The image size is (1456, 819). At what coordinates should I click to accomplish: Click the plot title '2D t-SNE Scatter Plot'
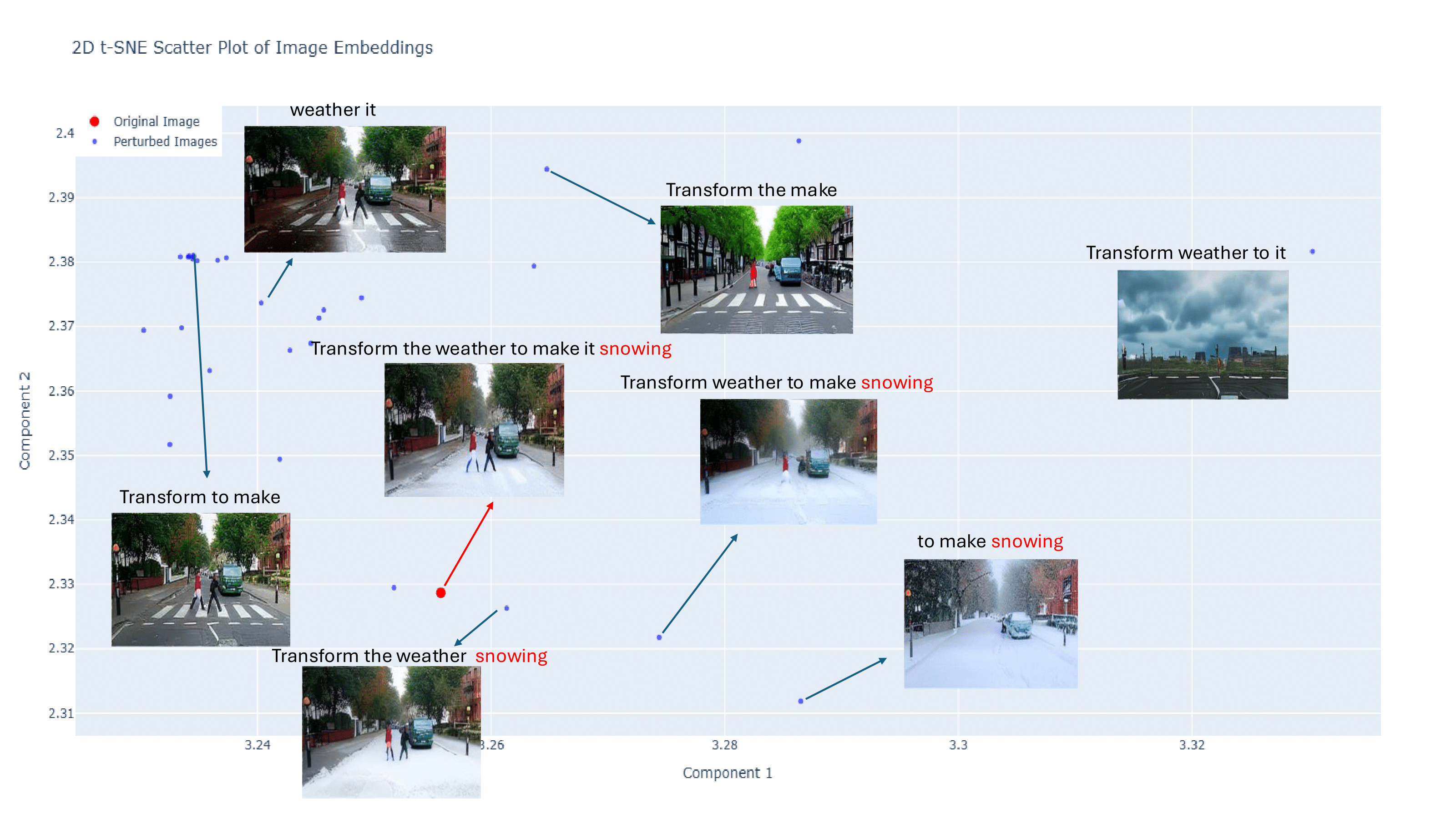(252, 47)
